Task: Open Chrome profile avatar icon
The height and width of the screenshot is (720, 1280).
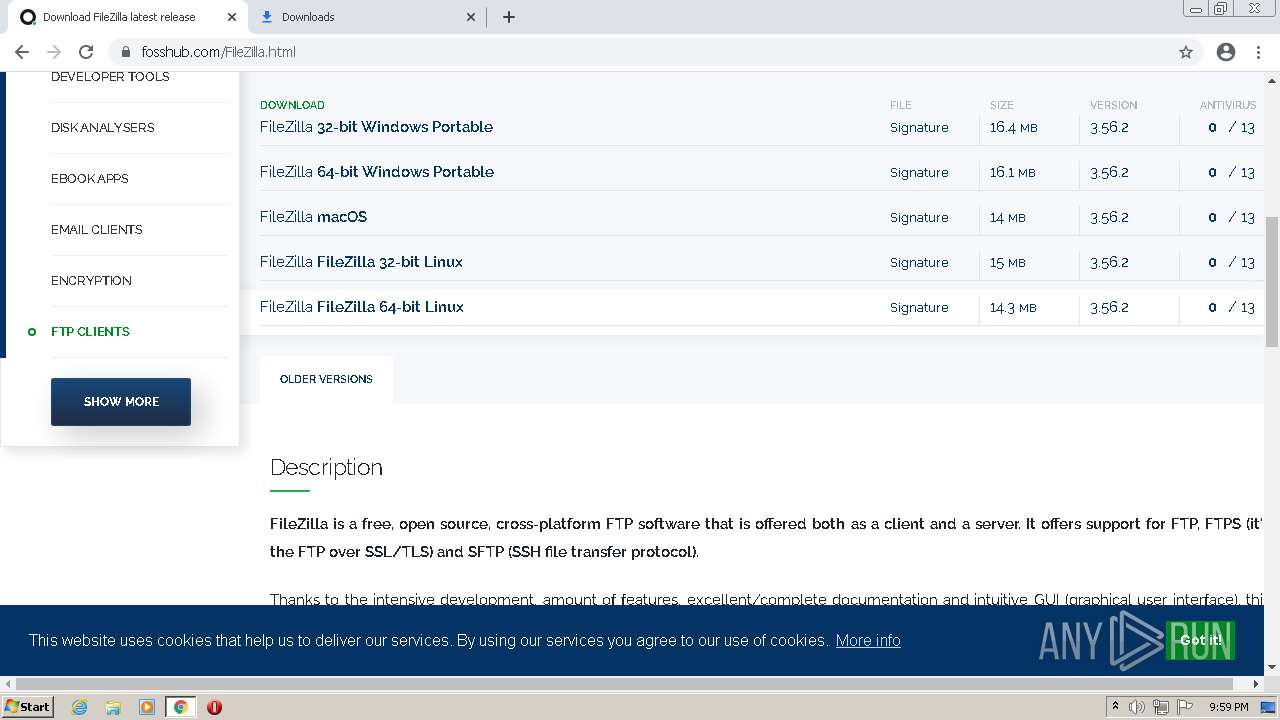Action: 1226,52
